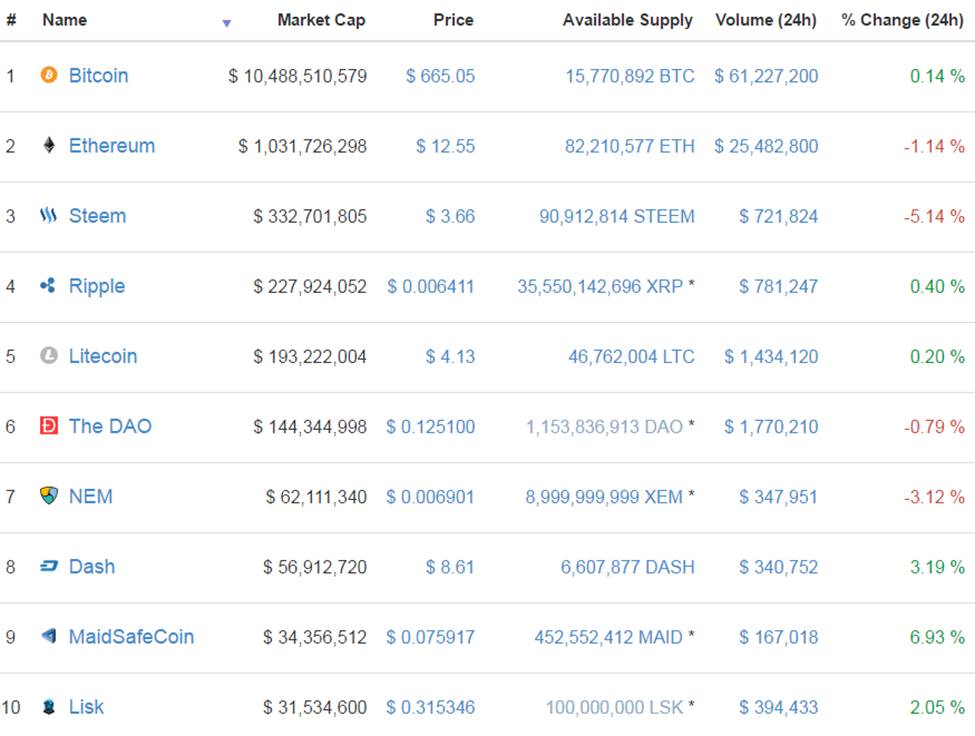Image resolution: width=975 pixels, height=736 pixels.
Task: Open the Lisk name link
Action: [86, 707]
